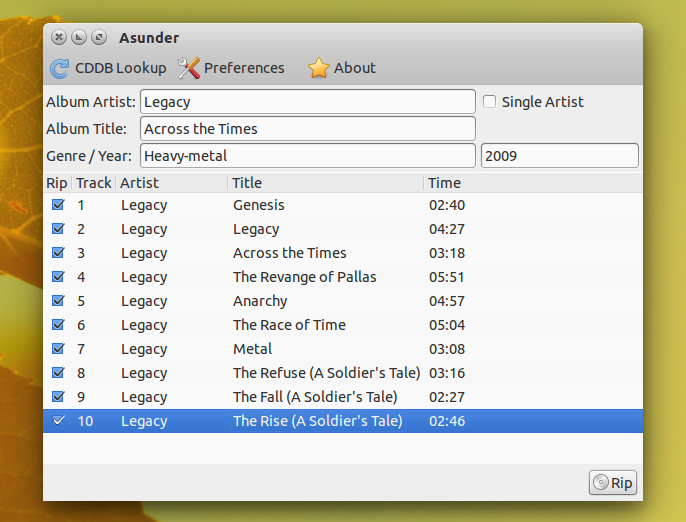Click the Title column header
686x522 pixels.
[x=326, y=183]
